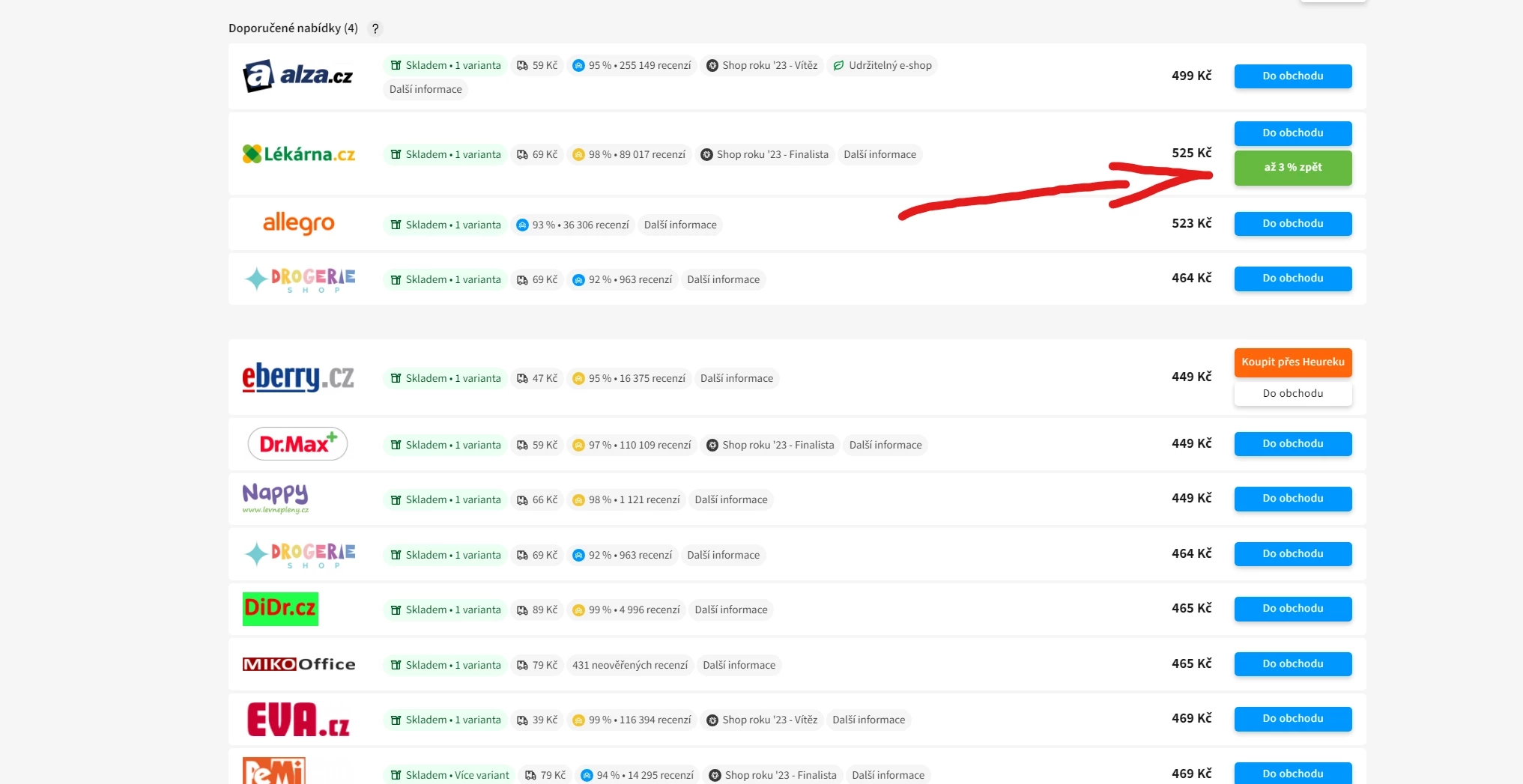Open 431 neověřených recenzí for MIKO Office

coord(630,665)
